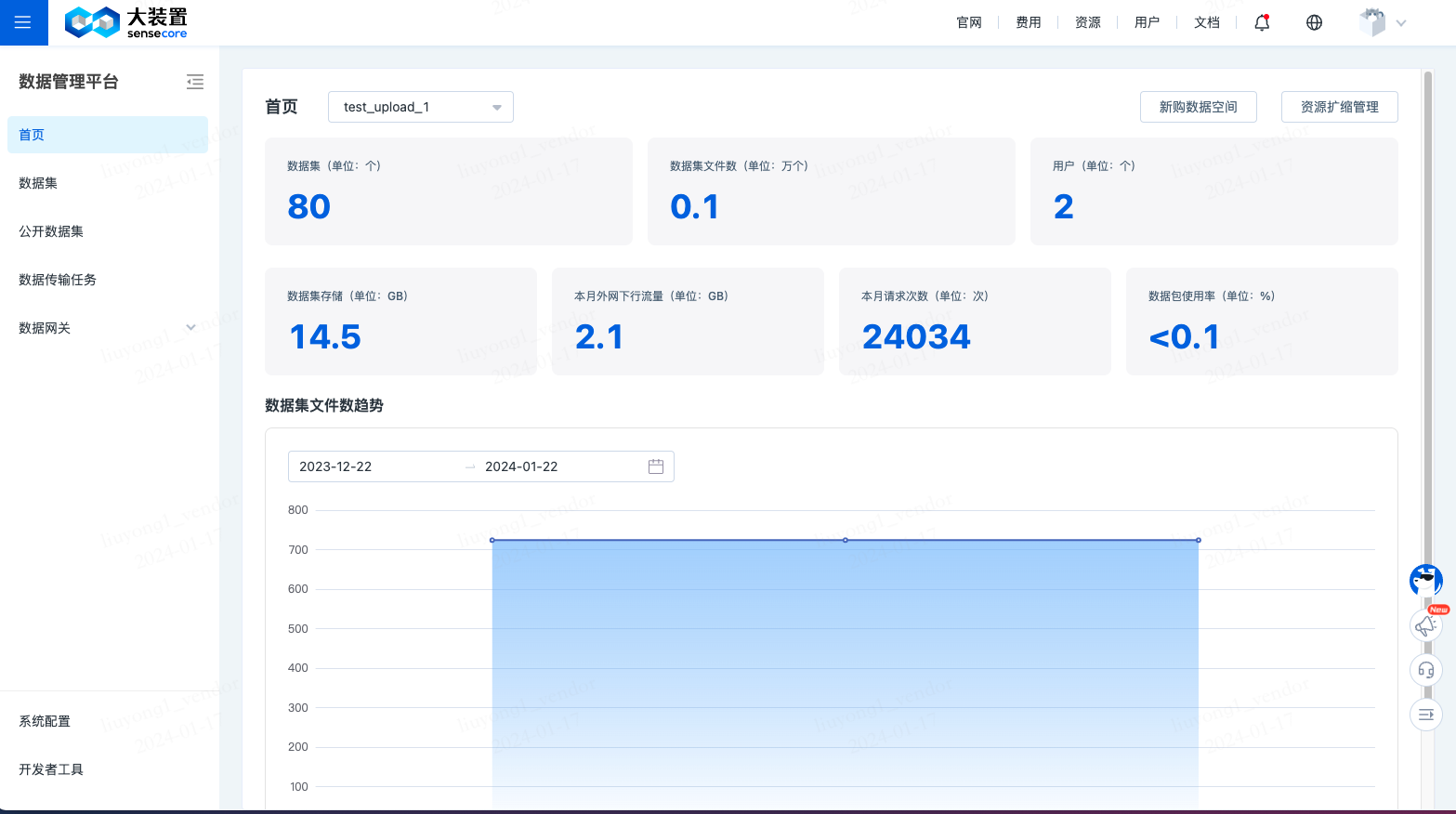Click the globe language icon
Image resolution: width=1456 pixels, height=814 pixels.
point(1313,21)
